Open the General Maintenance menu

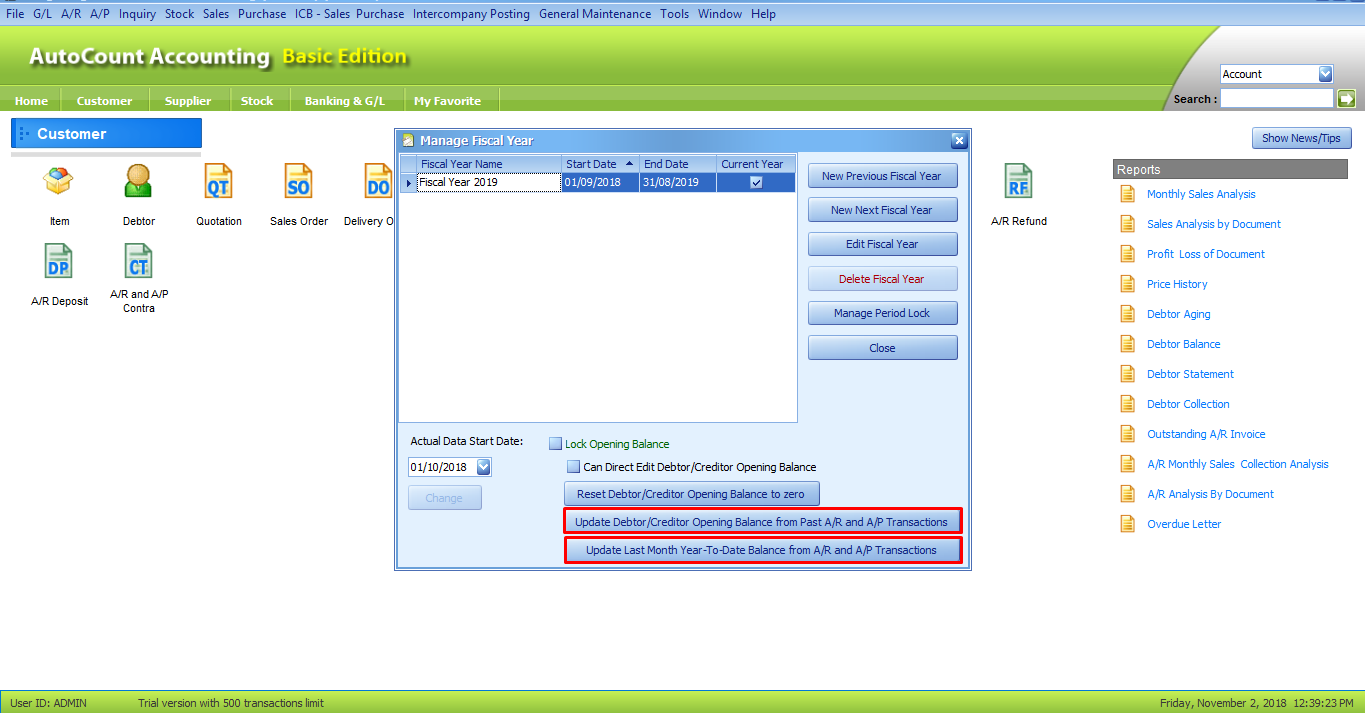pyautogui.click(x=595, y=14)
